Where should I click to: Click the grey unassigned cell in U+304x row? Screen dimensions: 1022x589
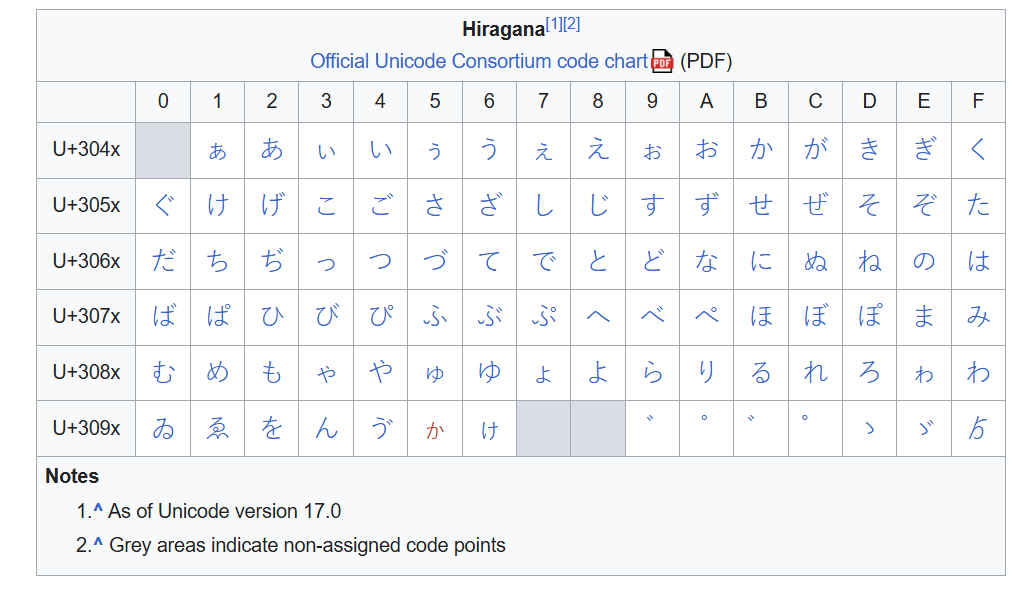[163, 151]
